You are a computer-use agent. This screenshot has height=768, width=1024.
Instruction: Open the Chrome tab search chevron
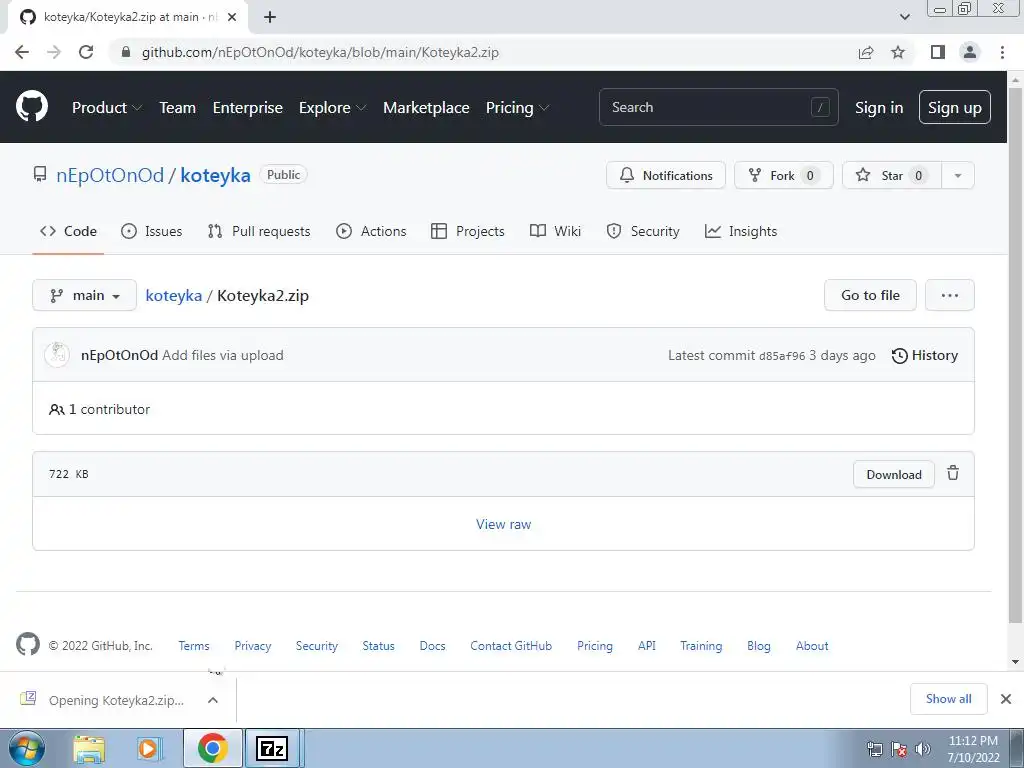[x=904, y=18]
